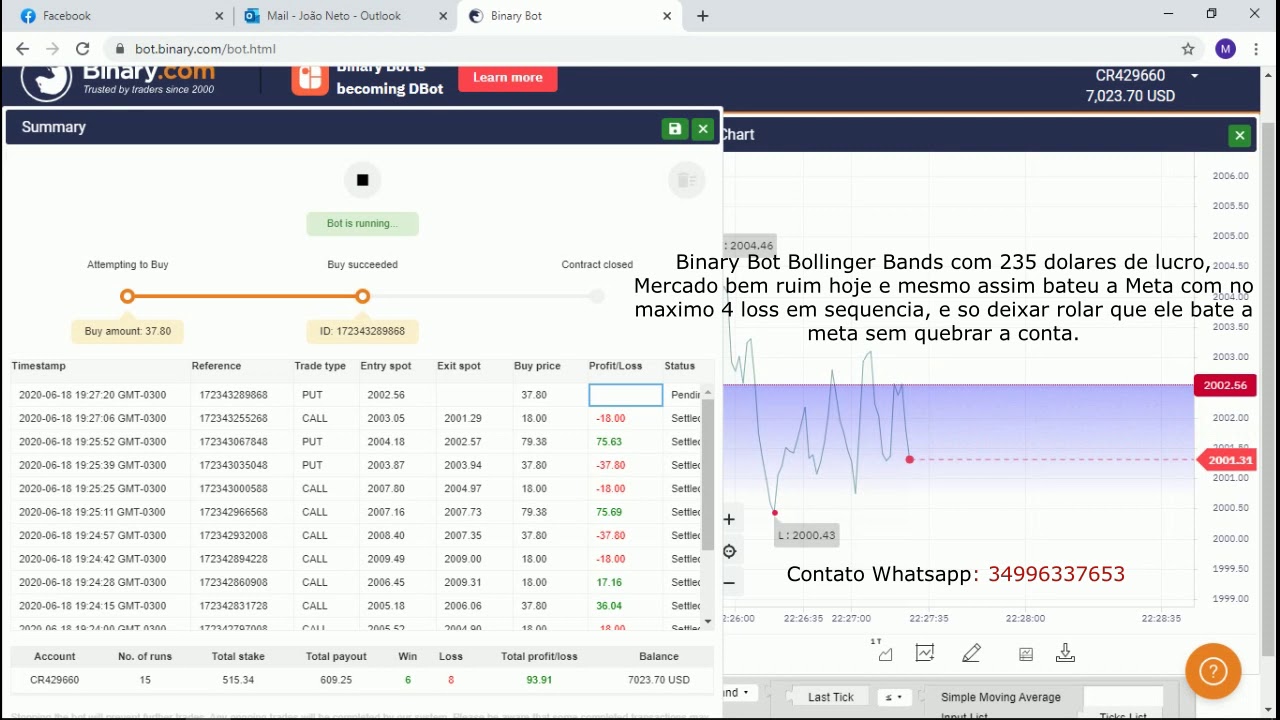Open a new browser tab
The image size is (1280, 720).
(x=703, y=16)
